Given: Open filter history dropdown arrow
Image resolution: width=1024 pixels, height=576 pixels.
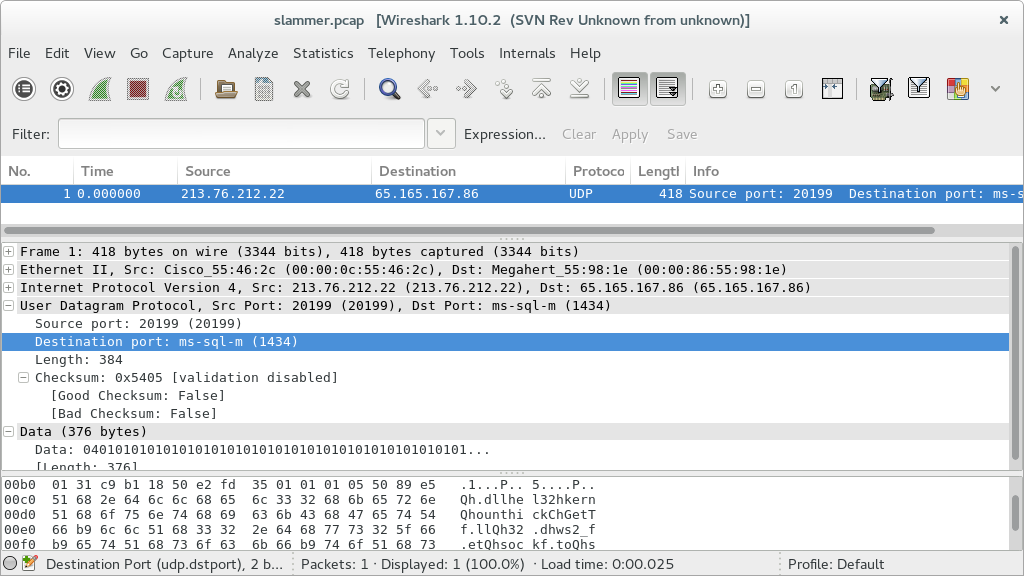Looking at the screenshot, I should click(441, 134).
